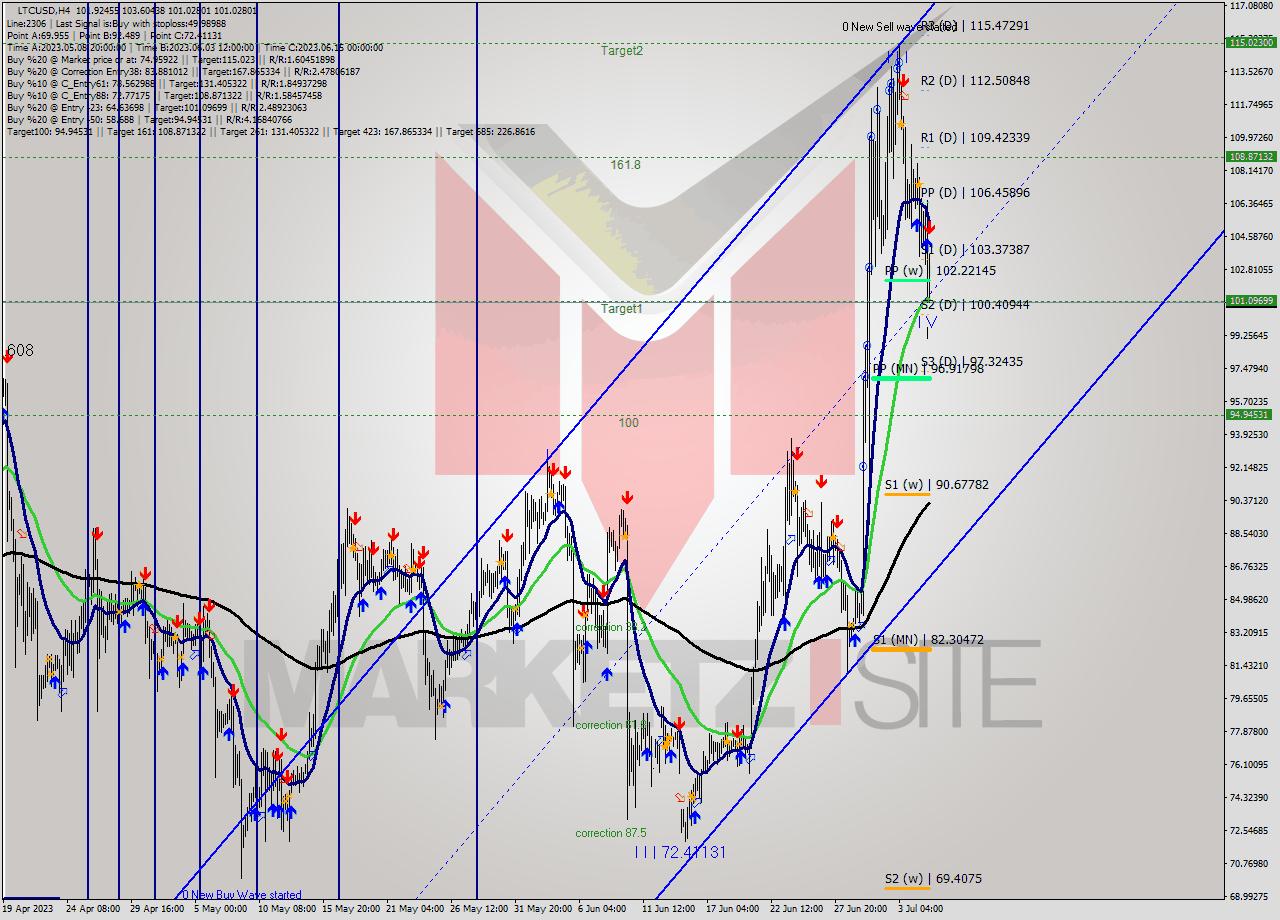This screenshot has height=920, width=1280.
Task: Select '29 Apr 16:00' on the time axis
Action: pos(156,909)
